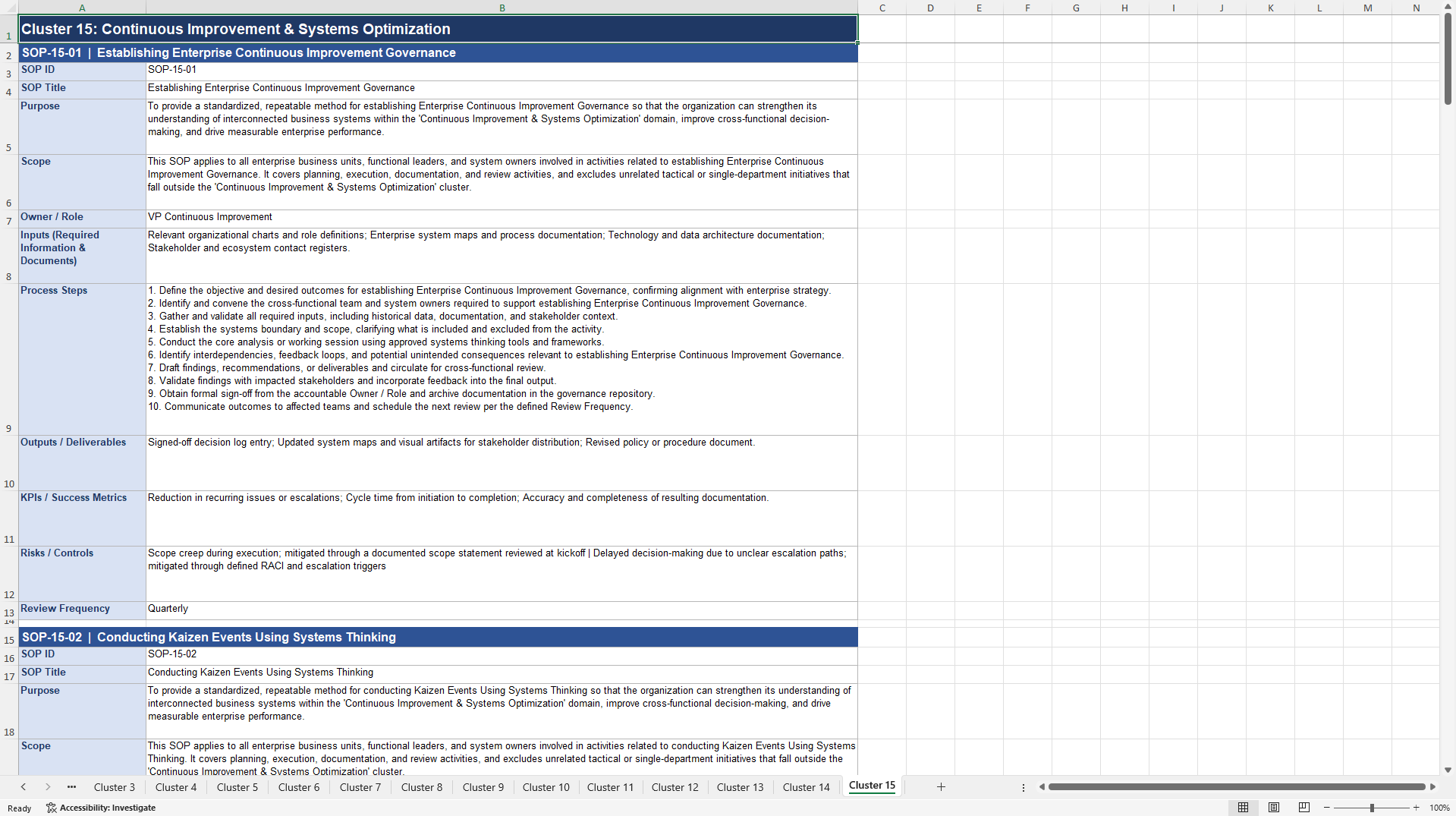This screenshot has width=1456, height=816.
Task: Click the Select All corner of the grid
Action: (8, 8)
